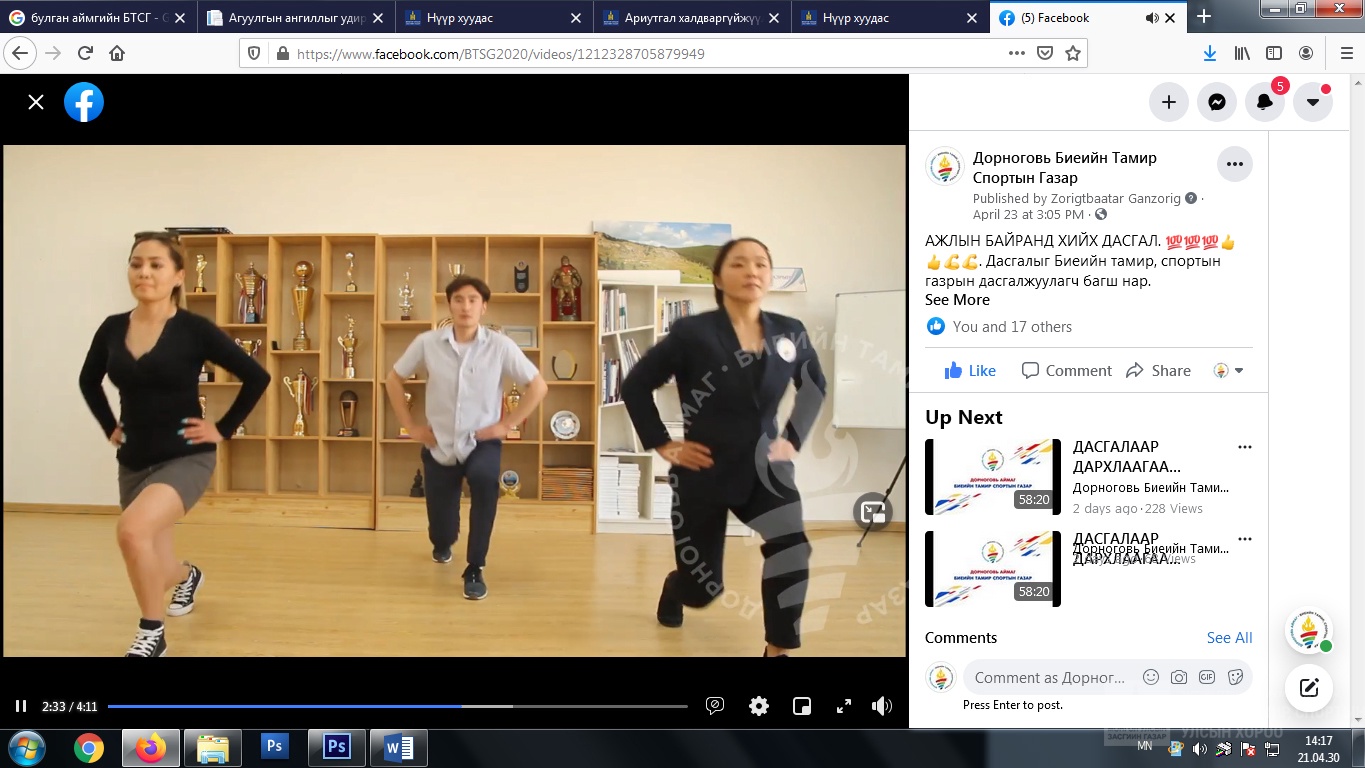Open Firefox library

click(x=1242, y=53)
